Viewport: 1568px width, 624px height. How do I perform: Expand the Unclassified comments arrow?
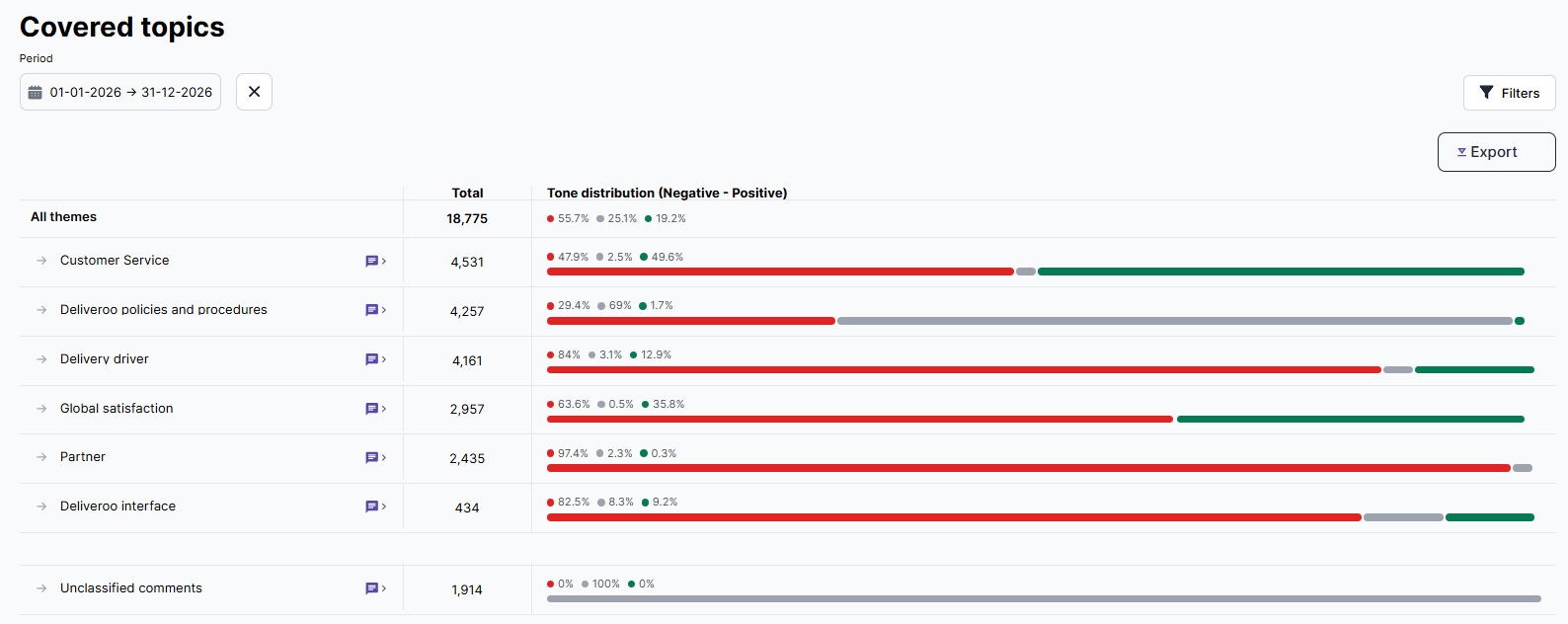41,588
